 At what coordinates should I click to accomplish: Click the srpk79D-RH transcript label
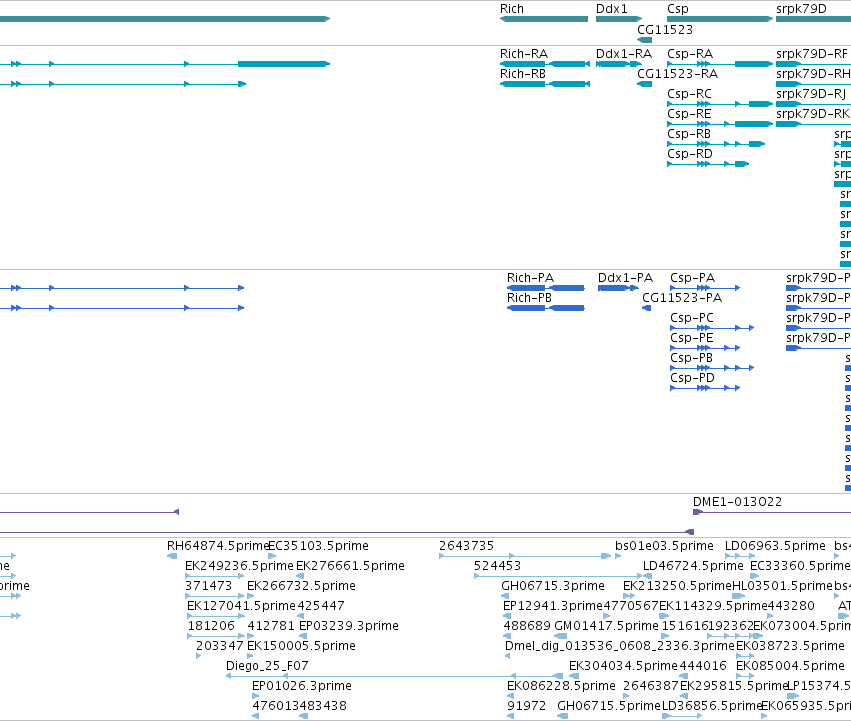pos(813,74)
